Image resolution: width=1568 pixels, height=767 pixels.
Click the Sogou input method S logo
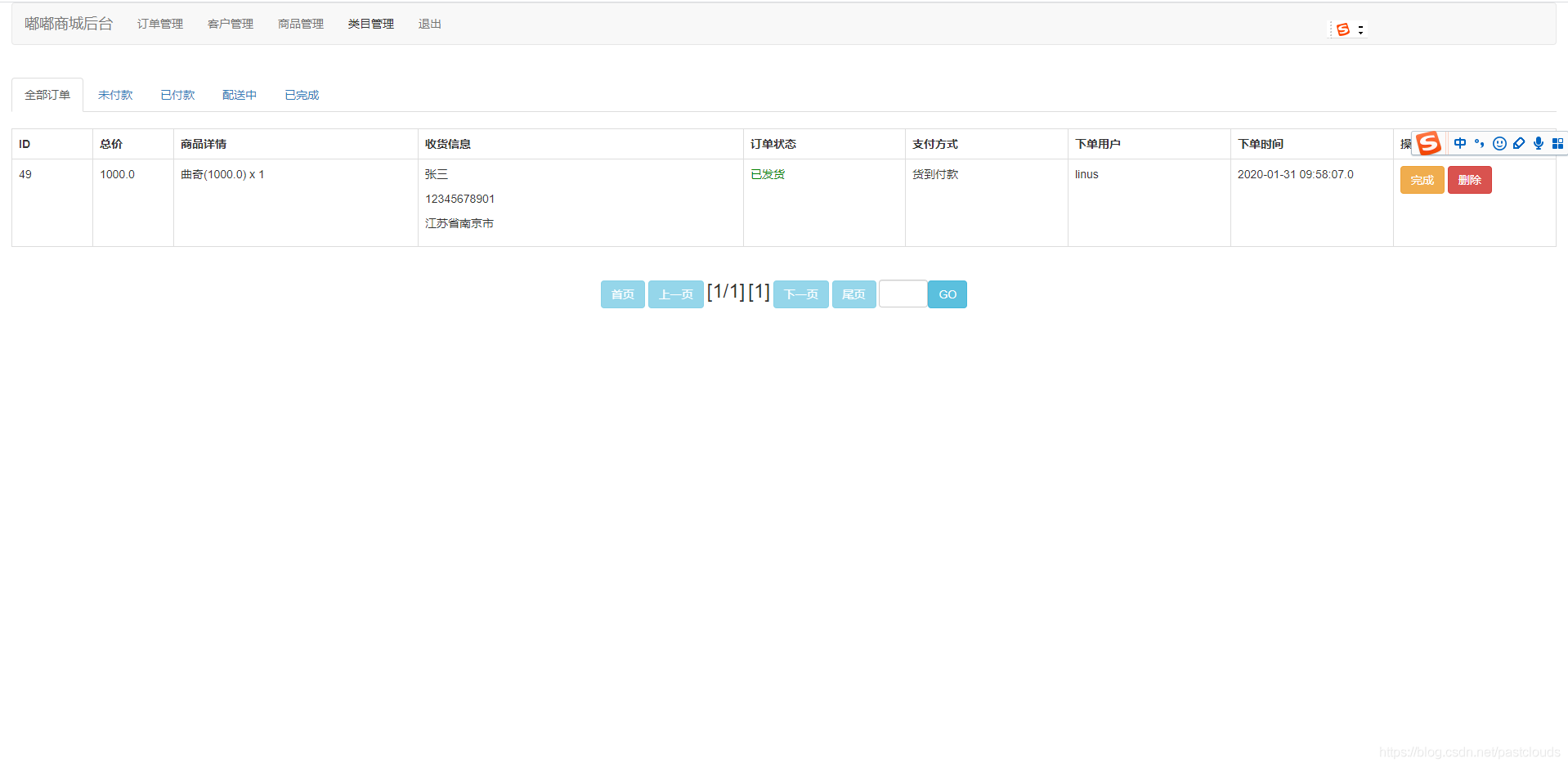[x=1429, y=144]
